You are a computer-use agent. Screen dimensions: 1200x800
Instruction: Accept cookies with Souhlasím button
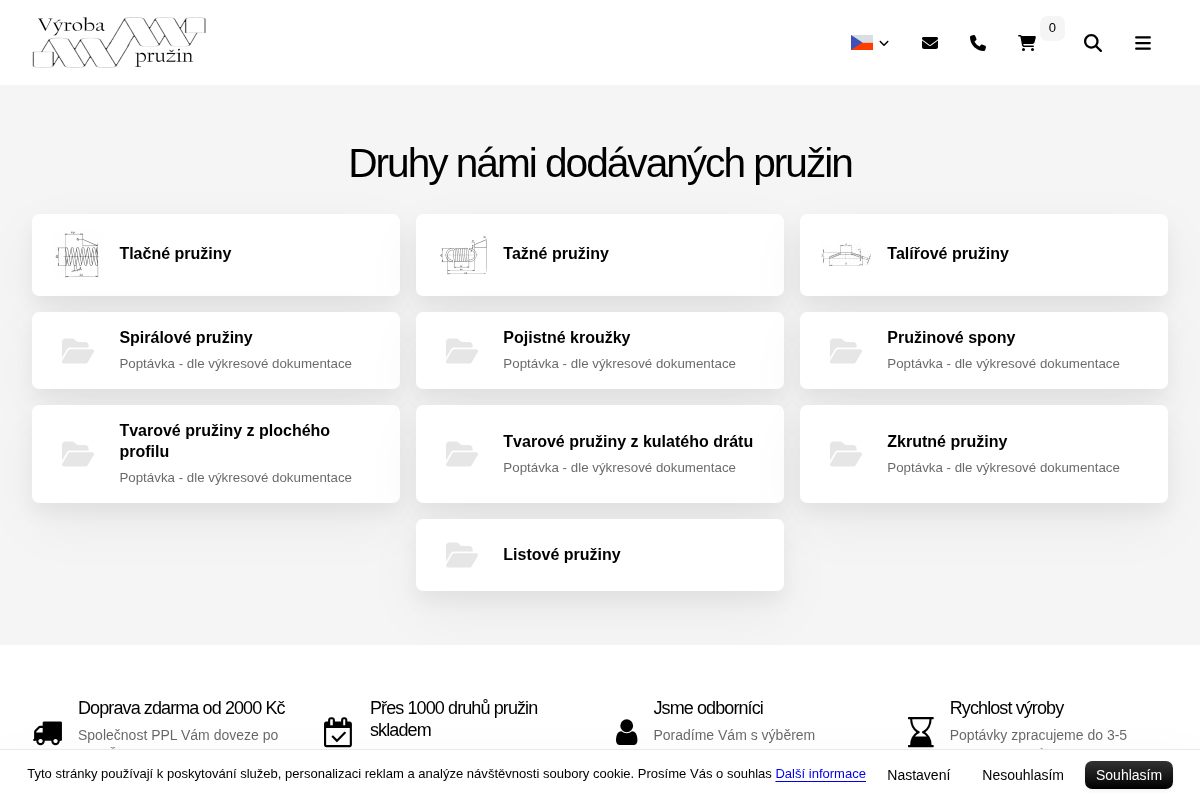coord(1129,775)
